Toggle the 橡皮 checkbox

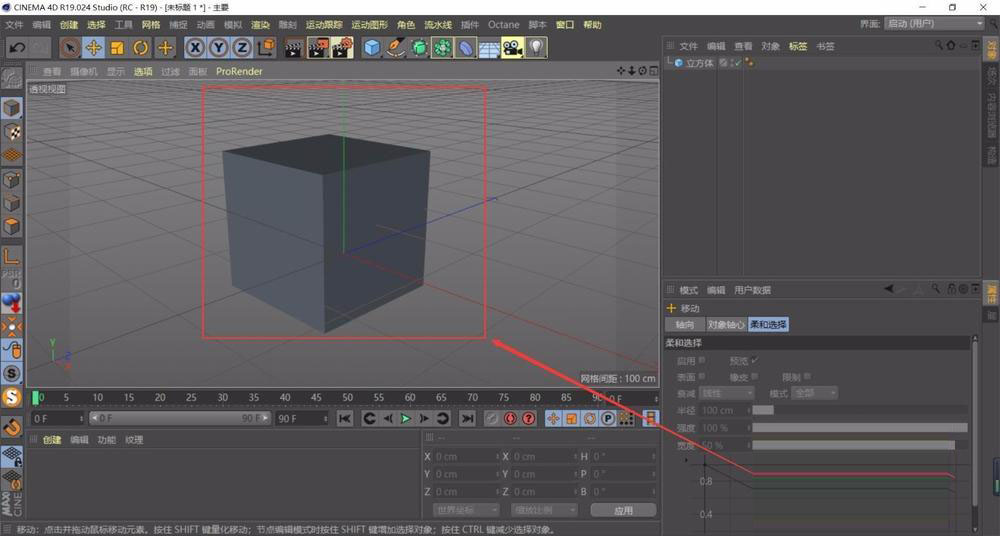tap(755, 376)
